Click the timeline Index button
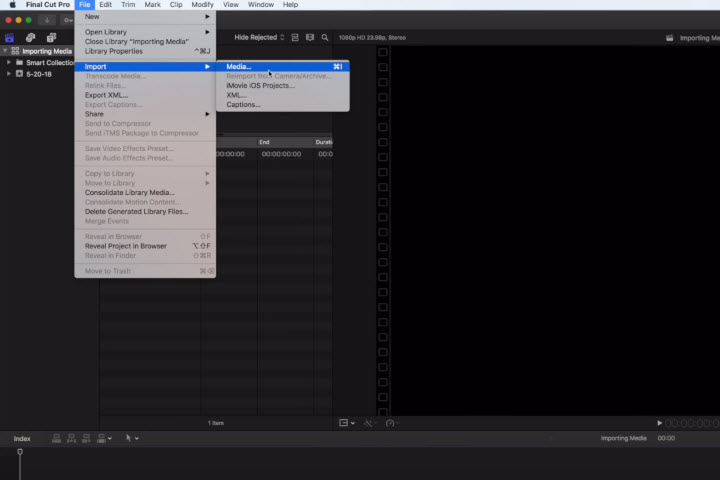The width and height of the screenshot is (720, 480). [x=22, y=438]
